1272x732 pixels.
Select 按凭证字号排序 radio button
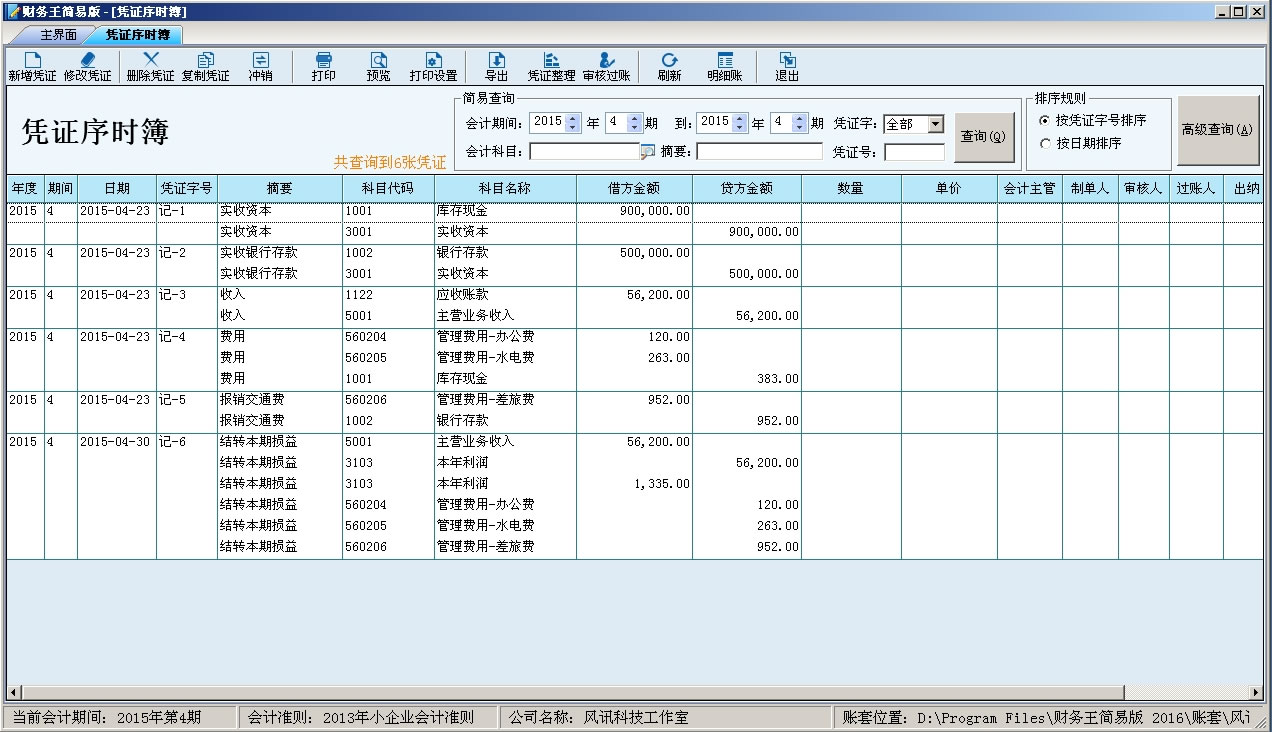[x=1046, y=120]
